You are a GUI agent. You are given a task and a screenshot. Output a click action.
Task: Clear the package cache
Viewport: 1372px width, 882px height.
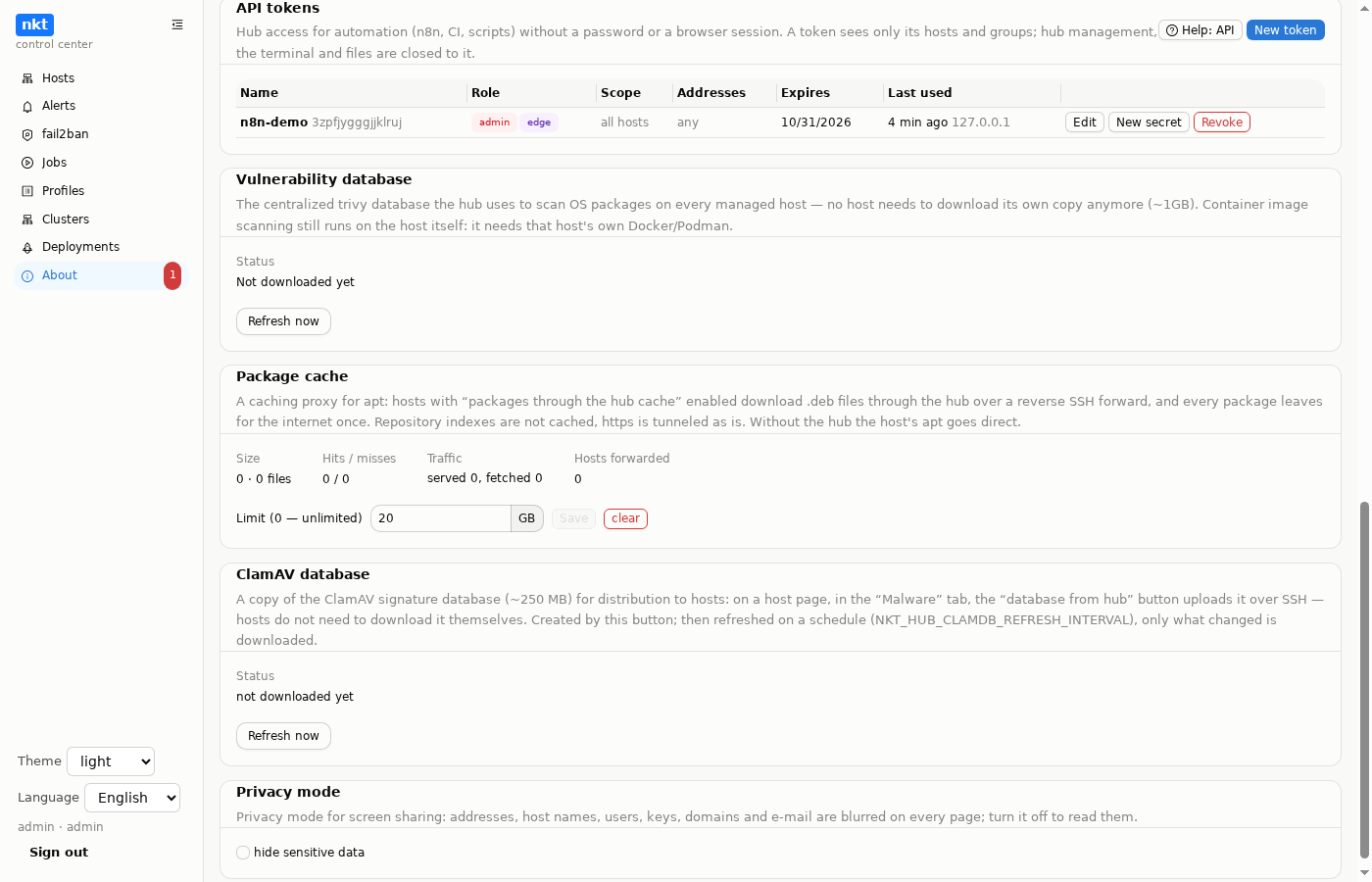pos(625,518)
